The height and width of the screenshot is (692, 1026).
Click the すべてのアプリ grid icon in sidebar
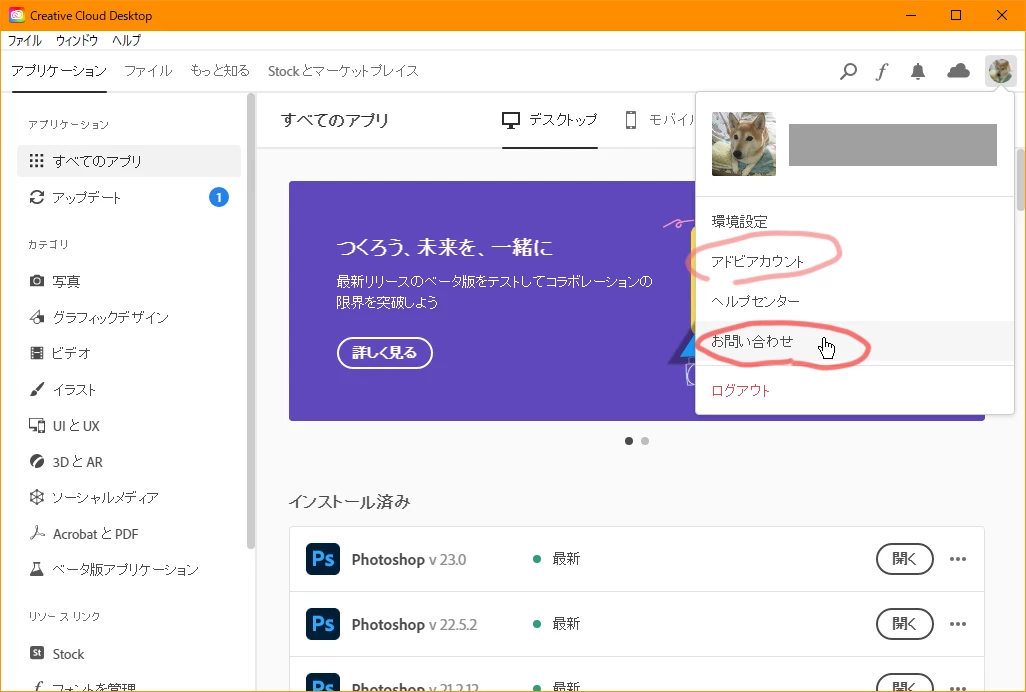click(x=37, y=161)
